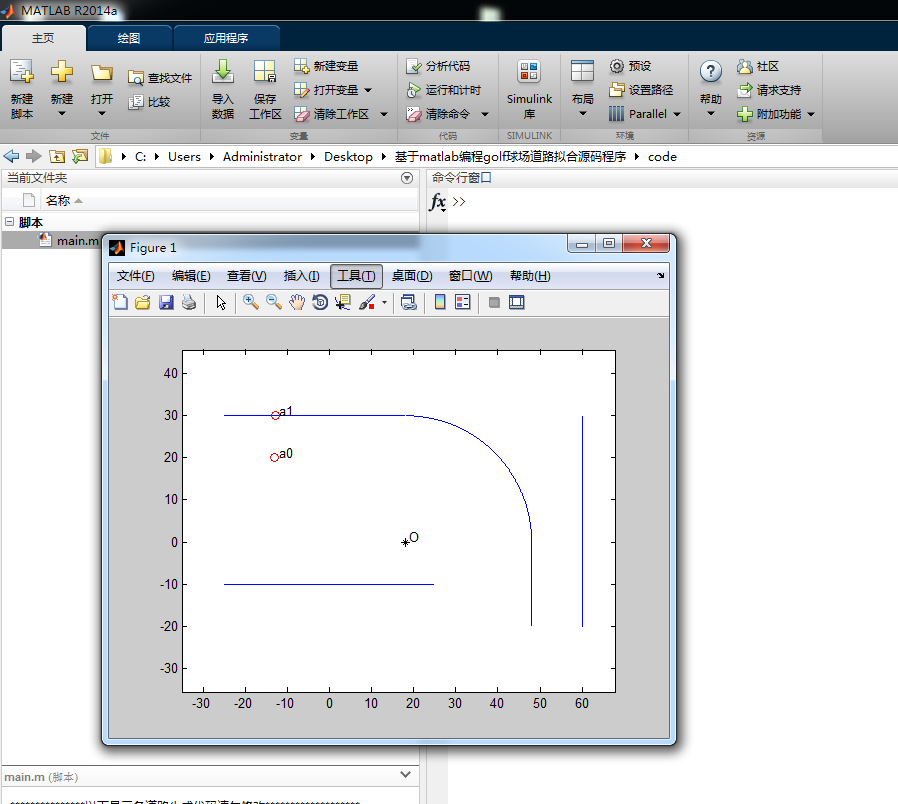Image resolution: width=898 pixels, height=804 pixels.
Task: Open Edit (编辑) menu in Figure 1
Action: coord(191,276)
